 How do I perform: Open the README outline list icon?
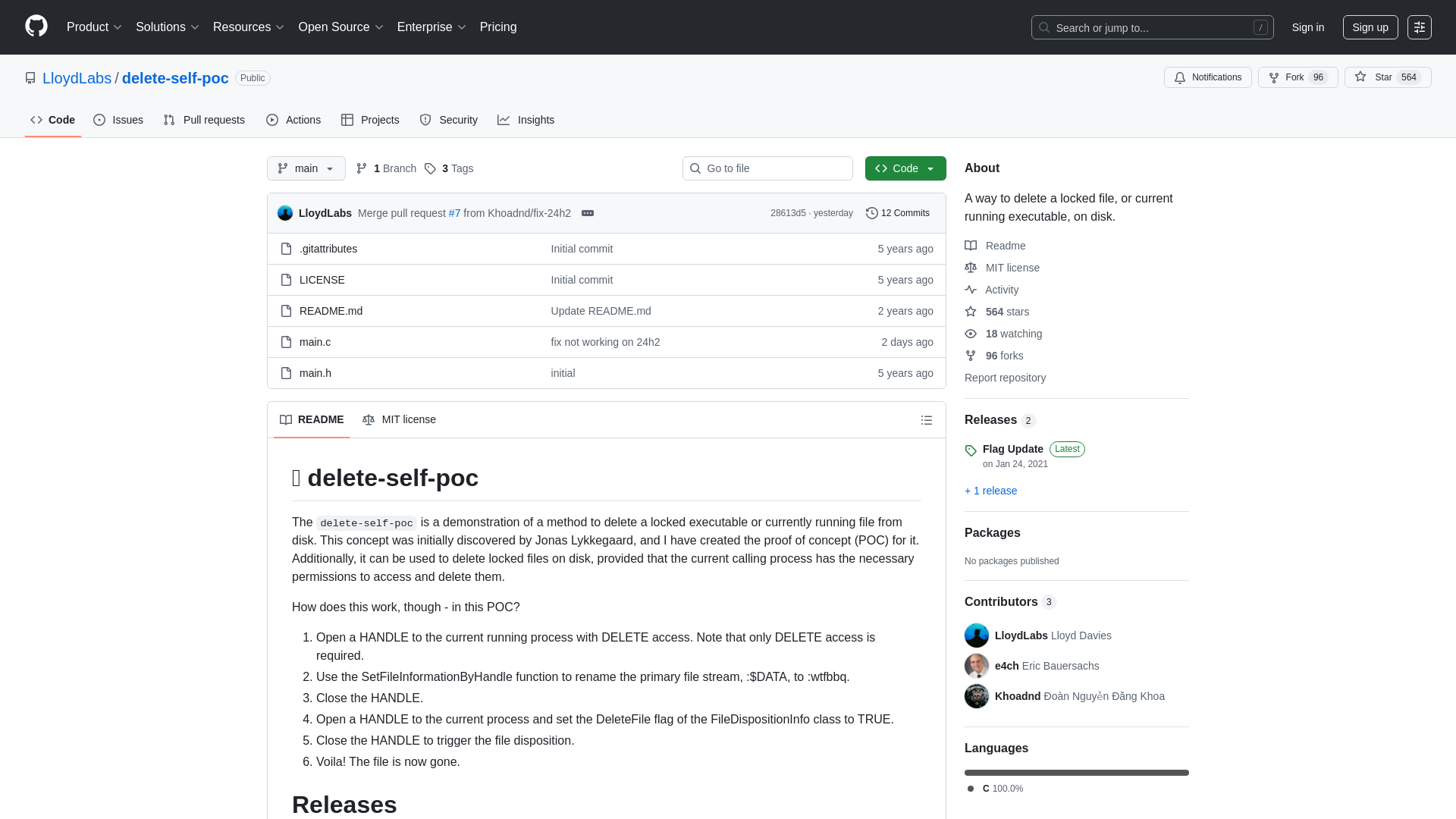[927, 420]
